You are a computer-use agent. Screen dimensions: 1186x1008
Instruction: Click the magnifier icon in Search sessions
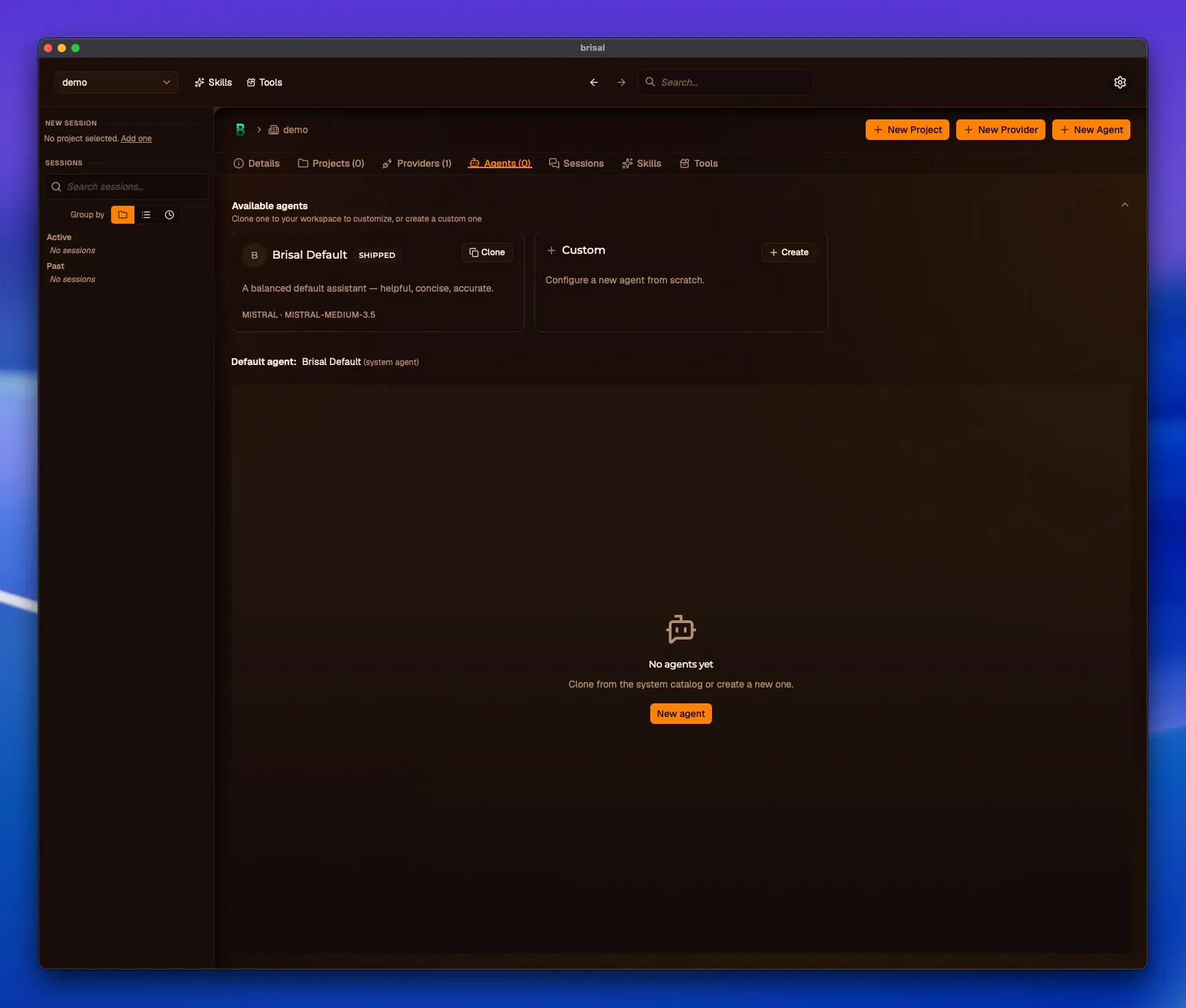coord(56,187)
